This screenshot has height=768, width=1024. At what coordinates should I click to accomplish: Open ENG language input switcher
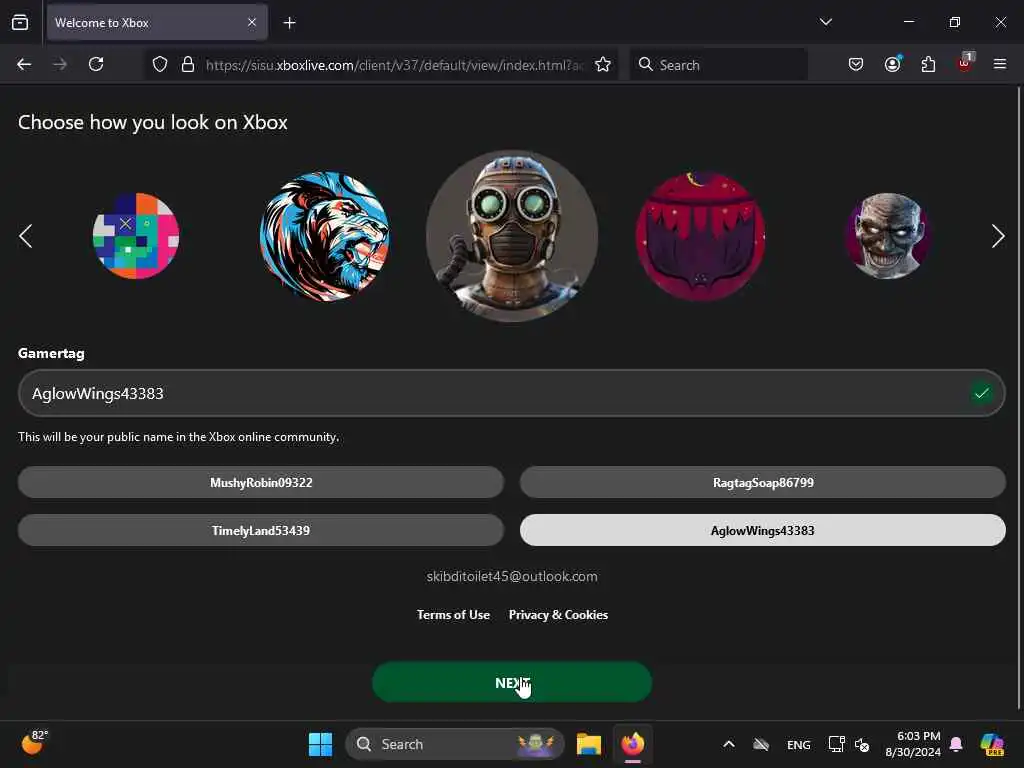[799, 744]
